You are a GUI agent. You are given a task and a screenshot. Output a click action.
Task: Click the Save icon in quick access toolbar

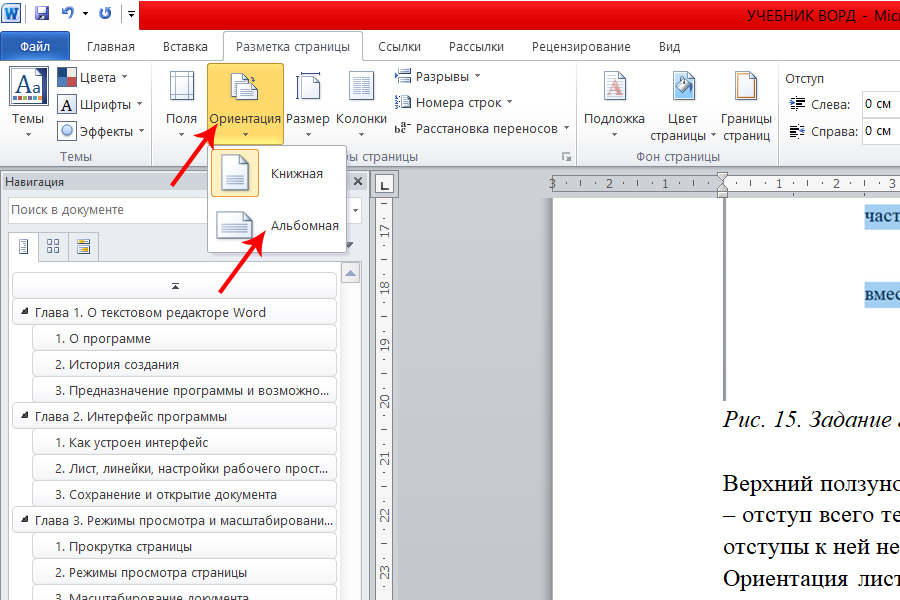tap(42, 14)
